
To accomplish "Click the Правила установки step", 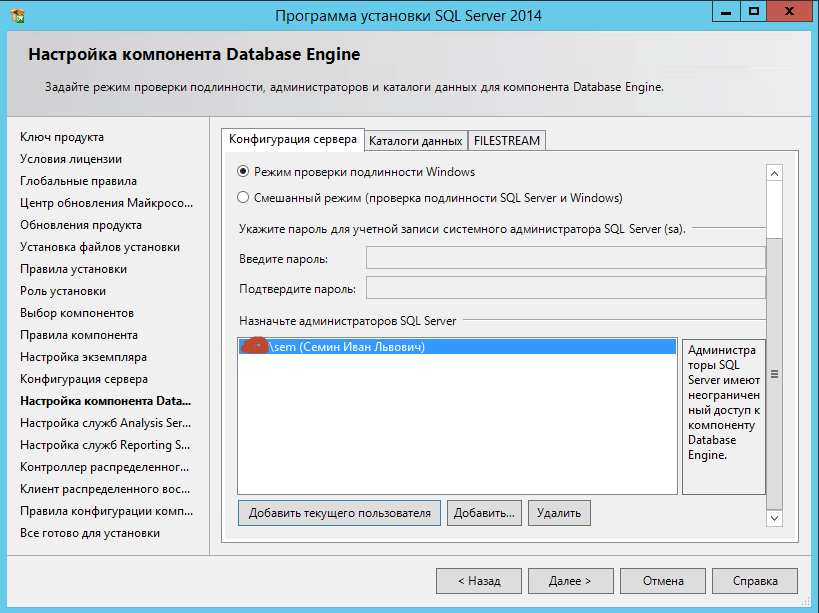I will [73, 268].
